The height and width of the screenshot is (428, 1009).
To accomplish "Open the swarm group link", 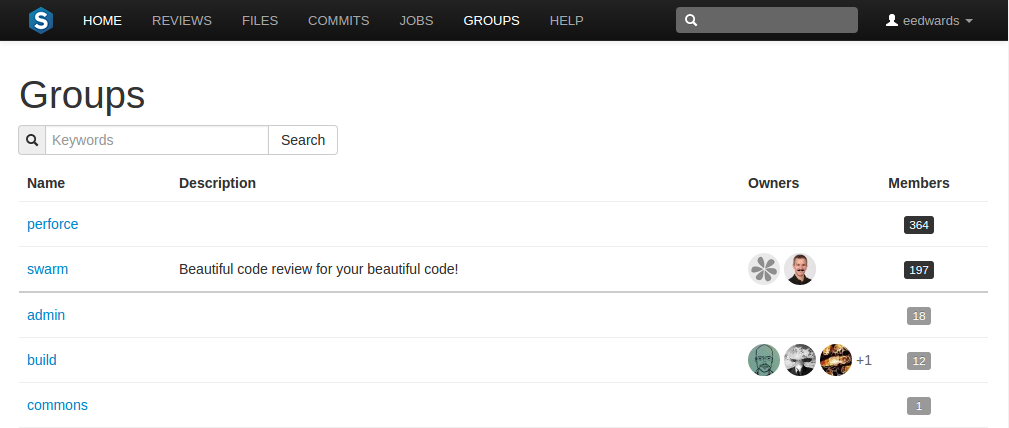I will click(48, 269).
